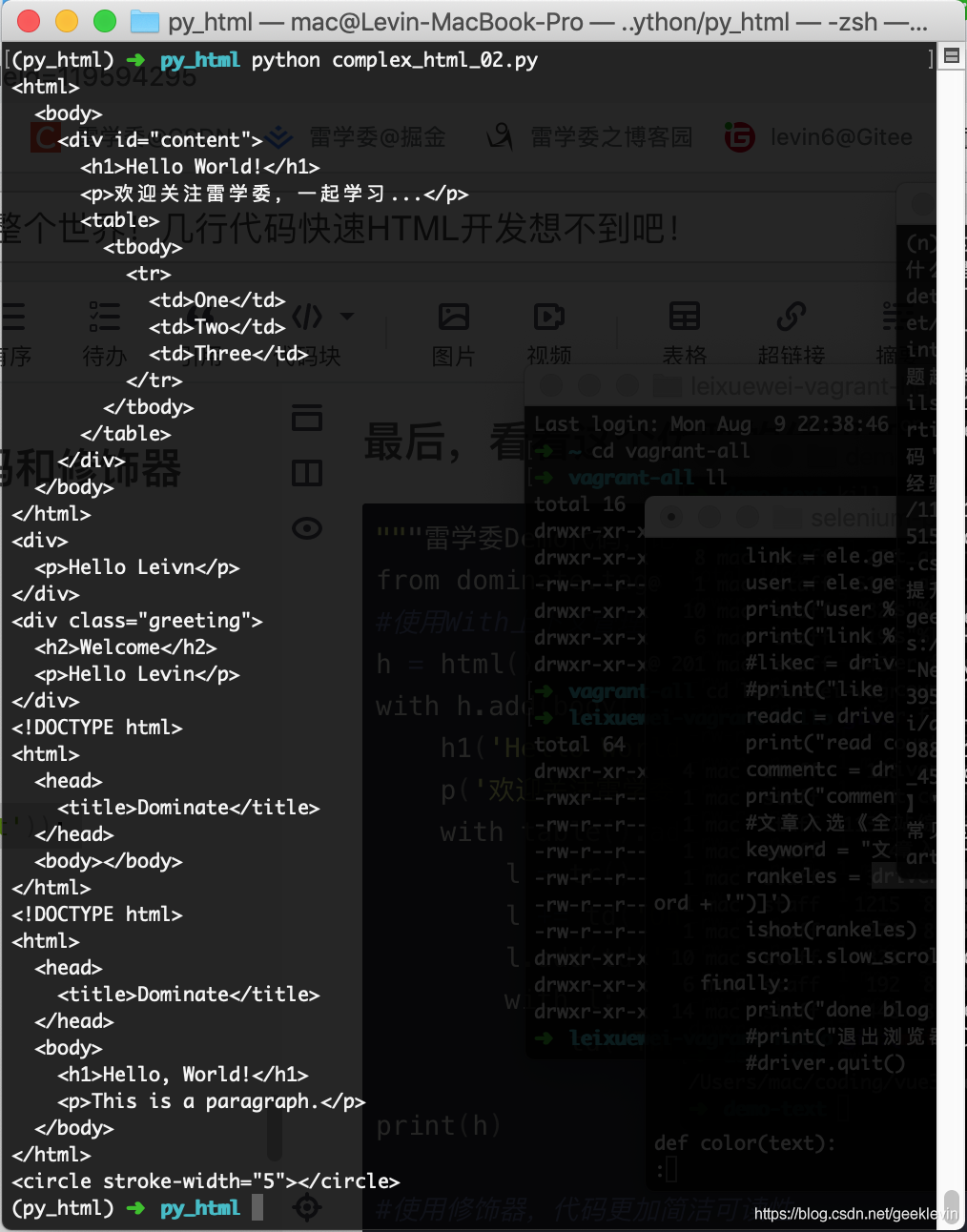Click the crosshair target icon at editor bottom
Viewport: 967px width, 1232px height.
pos(306,1208)
